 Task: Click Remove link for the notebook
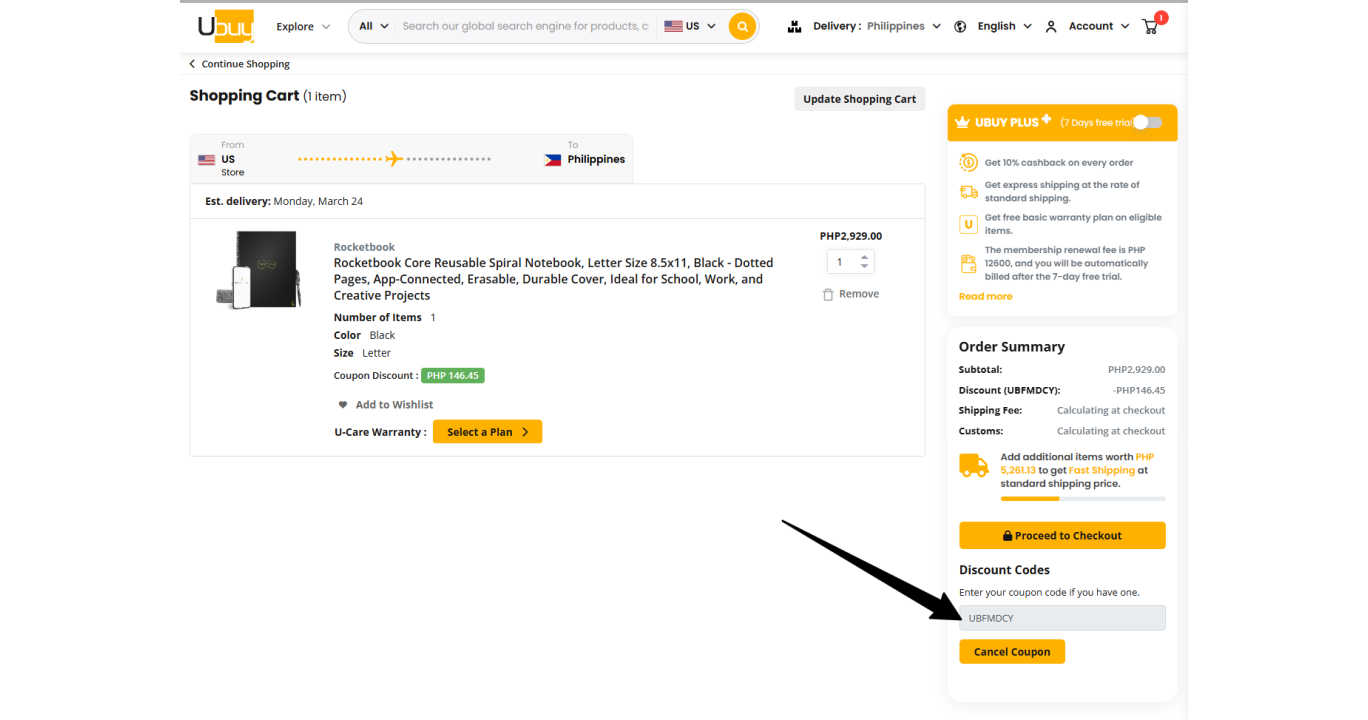859,294
